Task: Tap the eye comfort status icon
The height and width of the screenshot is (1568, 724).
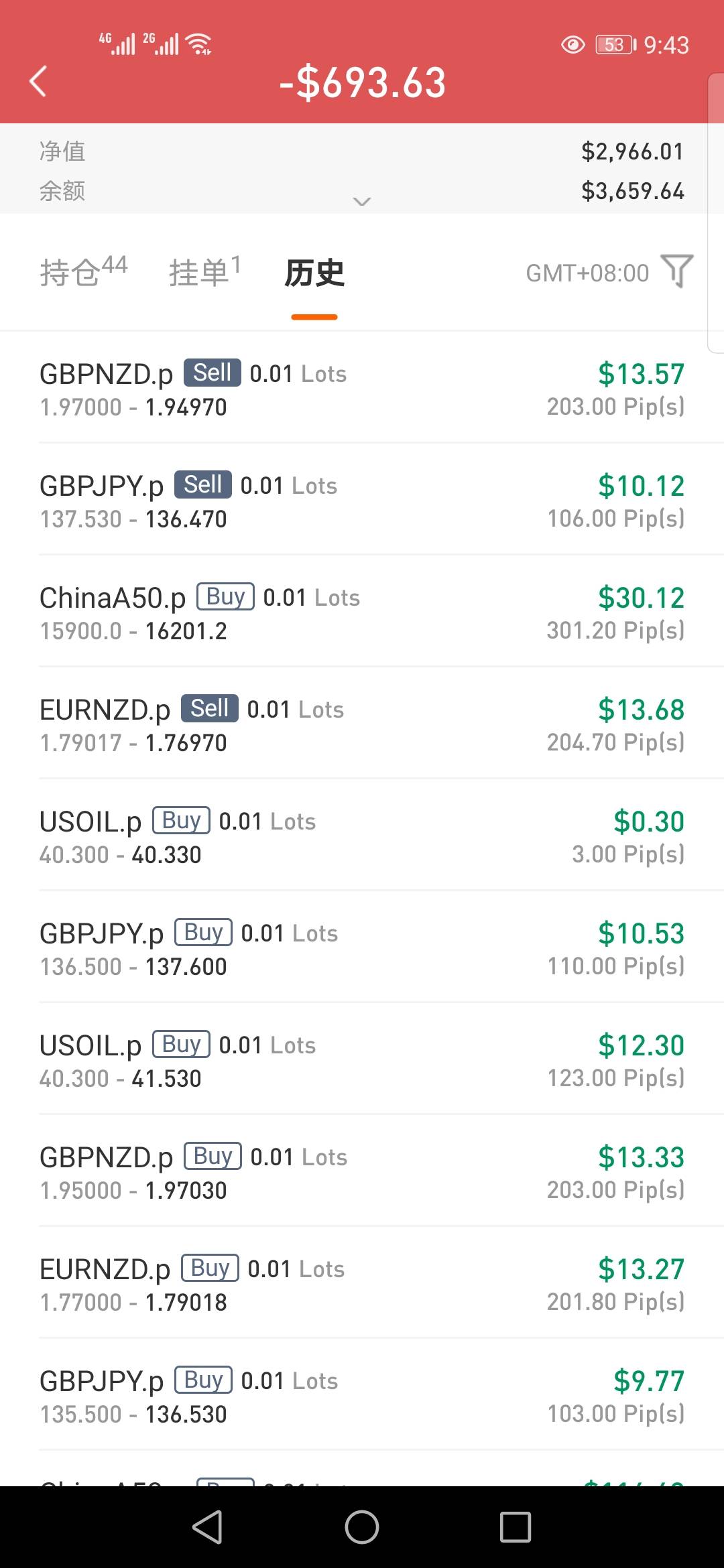Action: 572,45
